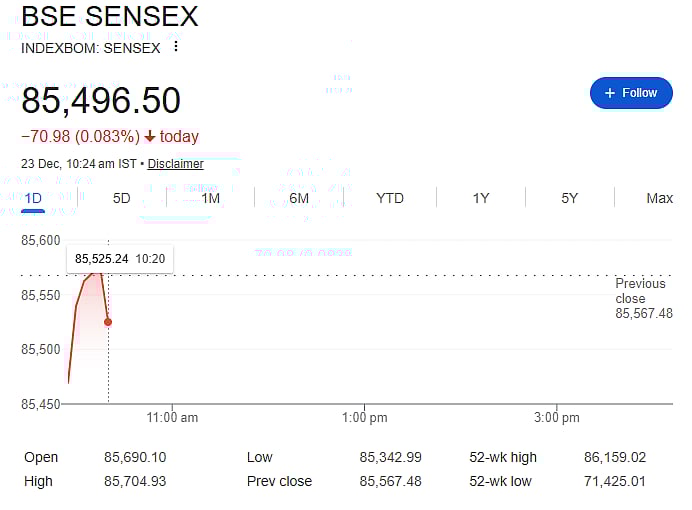The height and width of the screenshot is (510, 692).
Task: Open the Disclaimer link
Action: (175, 164)
